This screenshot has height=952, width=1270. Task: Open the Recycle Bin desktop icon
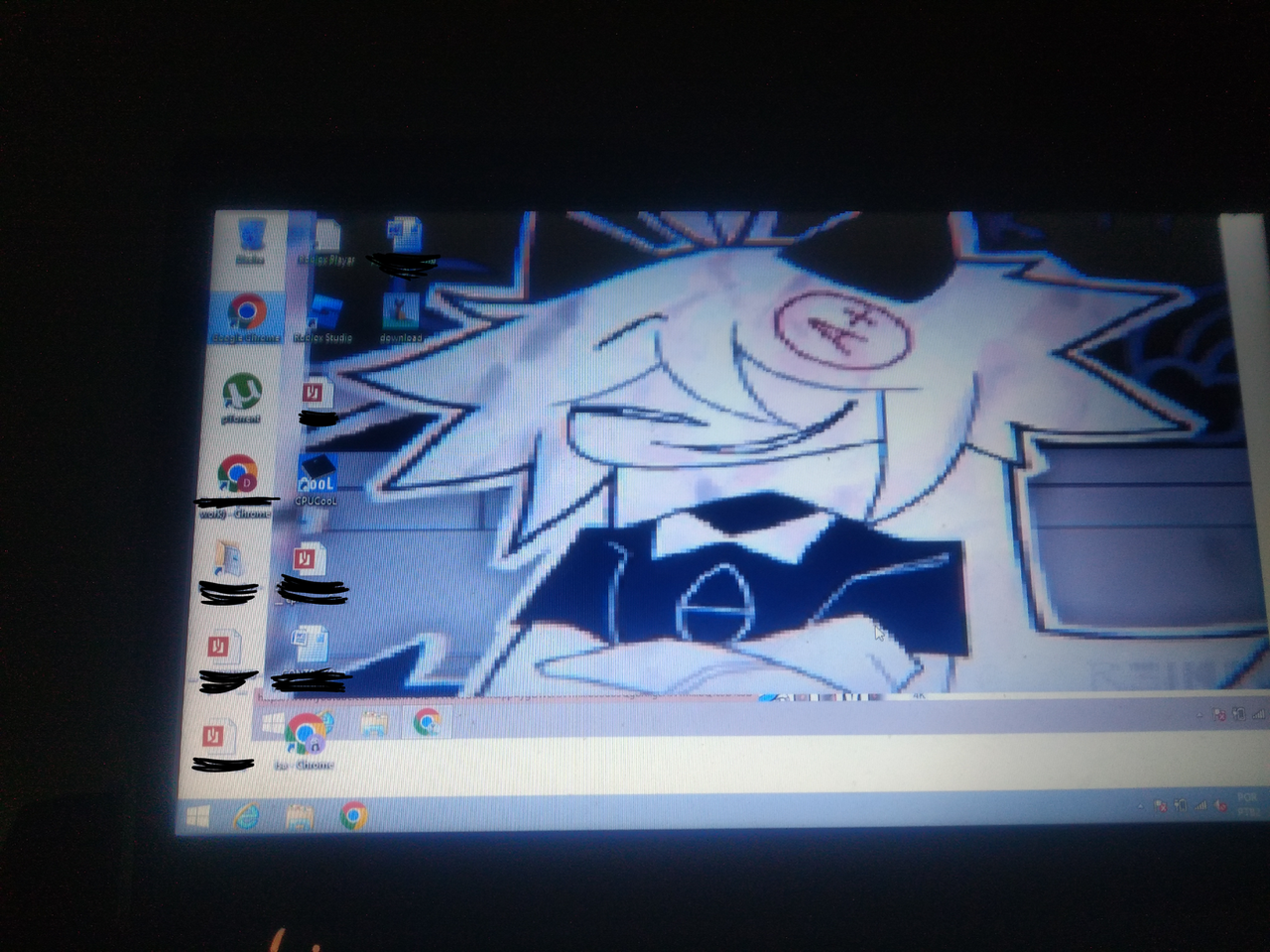(x=252, y=238)
